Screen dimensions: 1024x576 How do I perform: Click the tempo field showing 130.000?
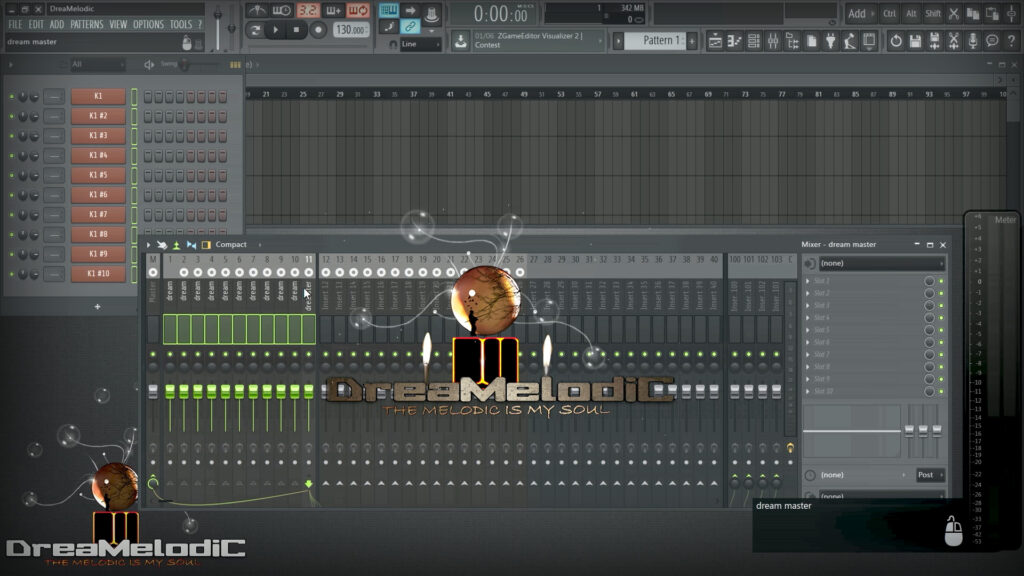coord(351,29)
